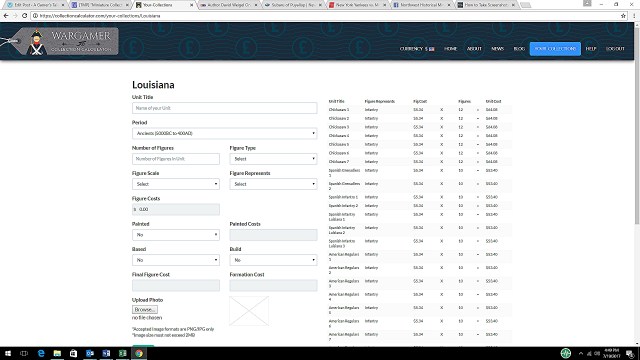Open the Figure Type select dropdown
The width and height of the screenshot is (640, 360).
point(273,159)
